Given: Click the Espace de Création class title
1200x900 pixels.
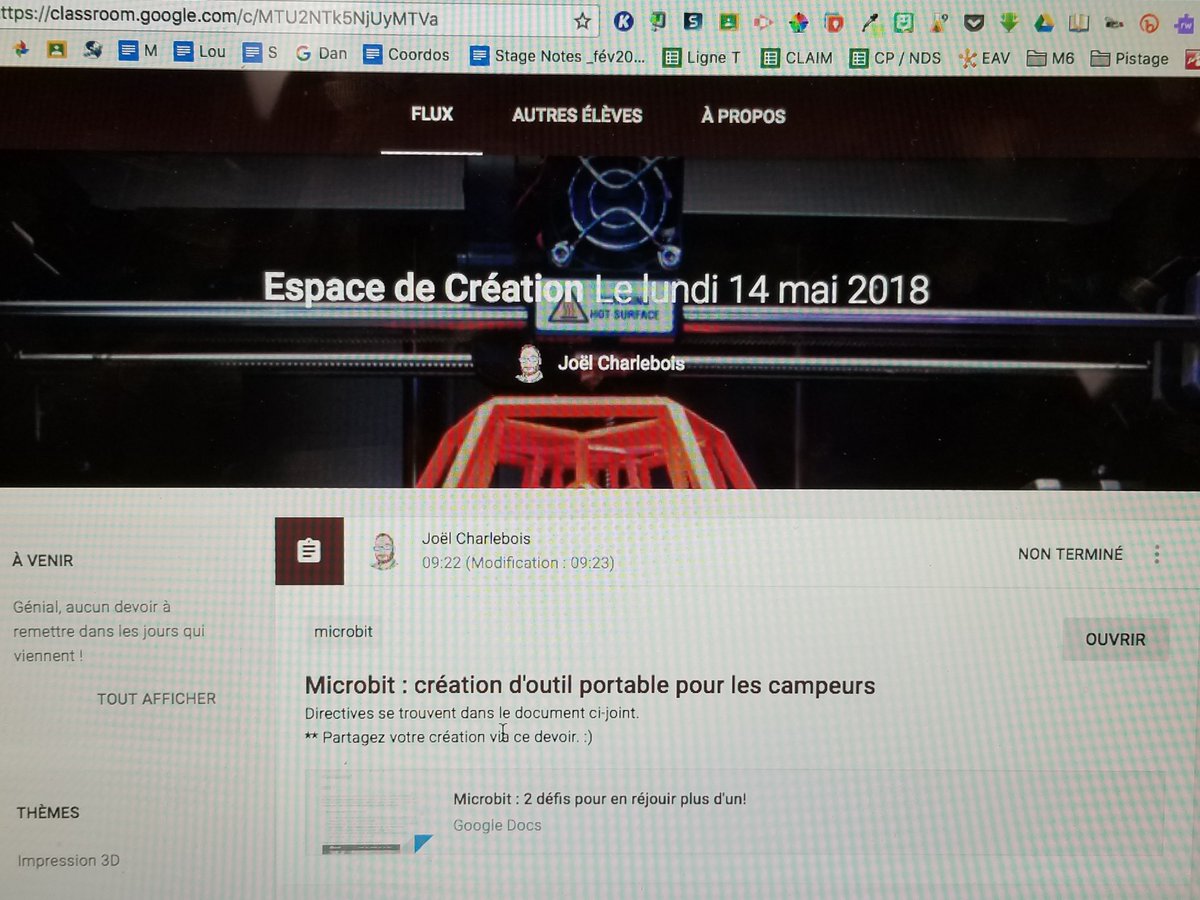Looking at the screenshot, I should [423, 288].
